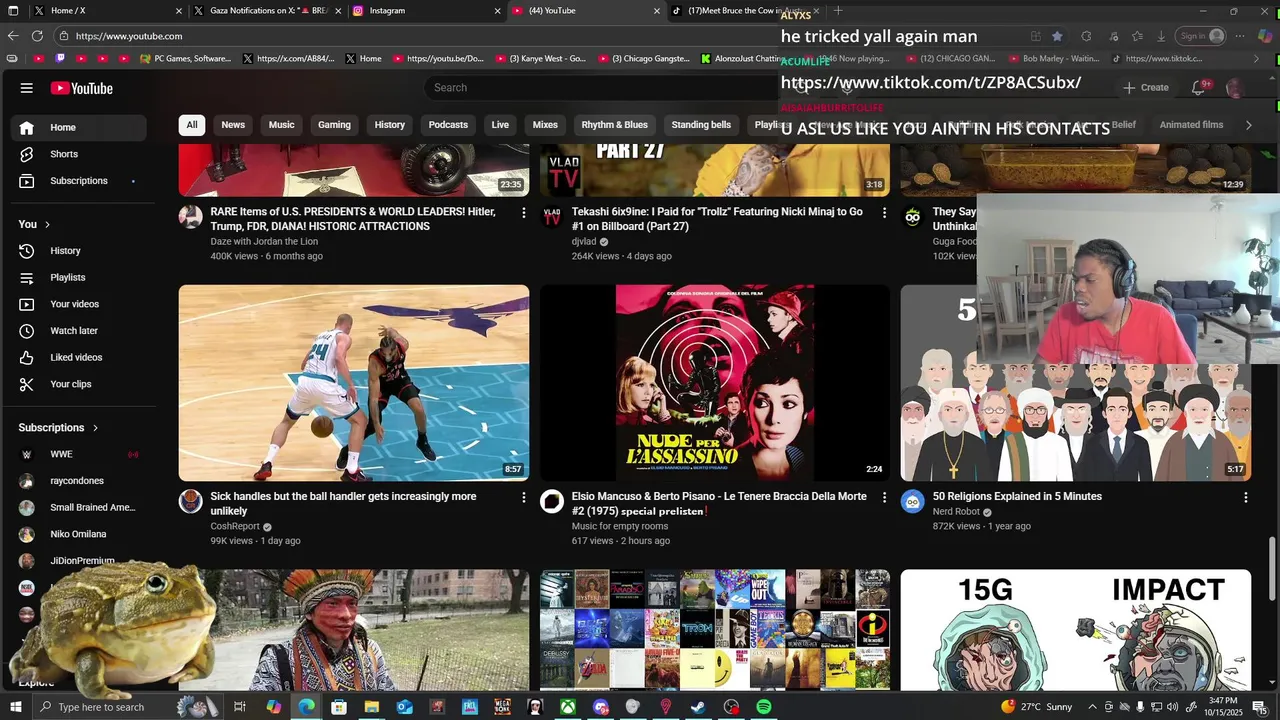Click the Create video button
Screen dimensions: 1280x720
(x=1145, y=88)
